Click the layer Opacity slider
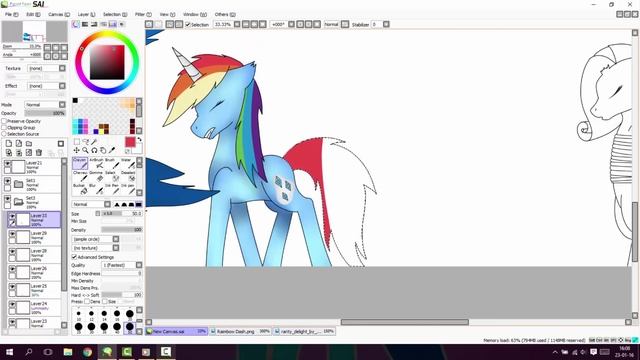This screenshot has width=640, height=360. point(45,113)
